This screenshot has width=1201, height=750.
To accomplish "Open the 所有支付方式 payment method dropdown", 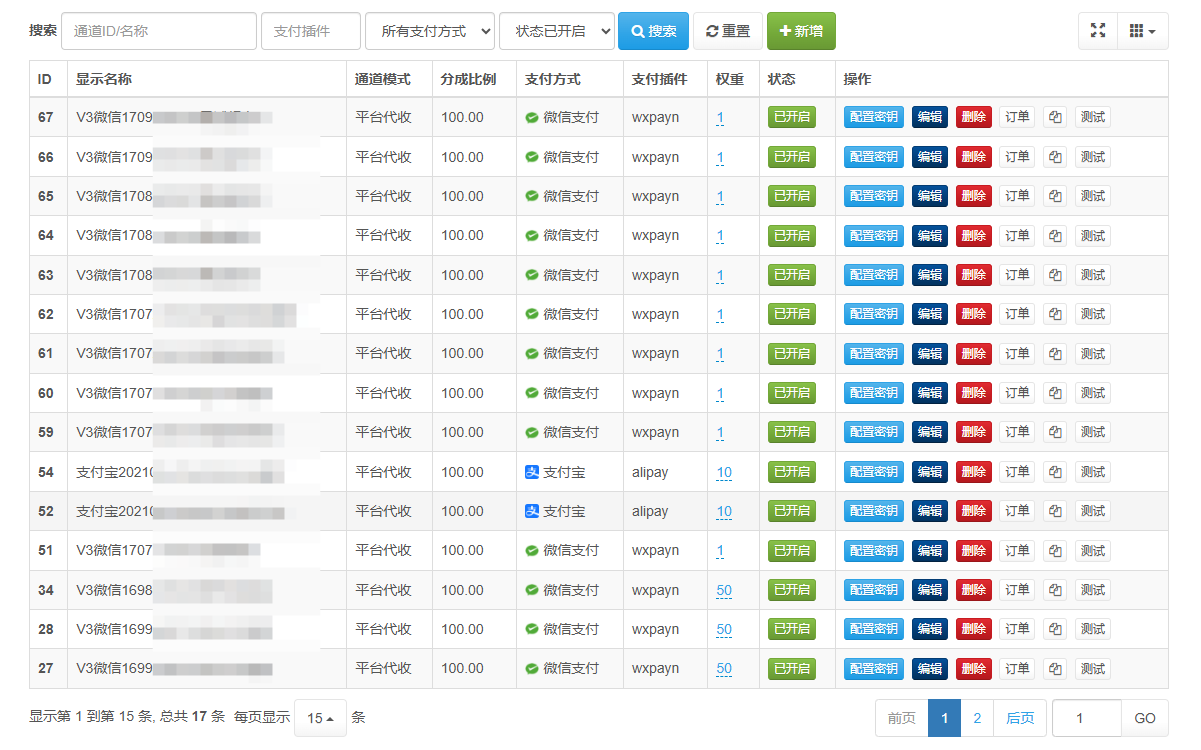I will tap(430, 31).
